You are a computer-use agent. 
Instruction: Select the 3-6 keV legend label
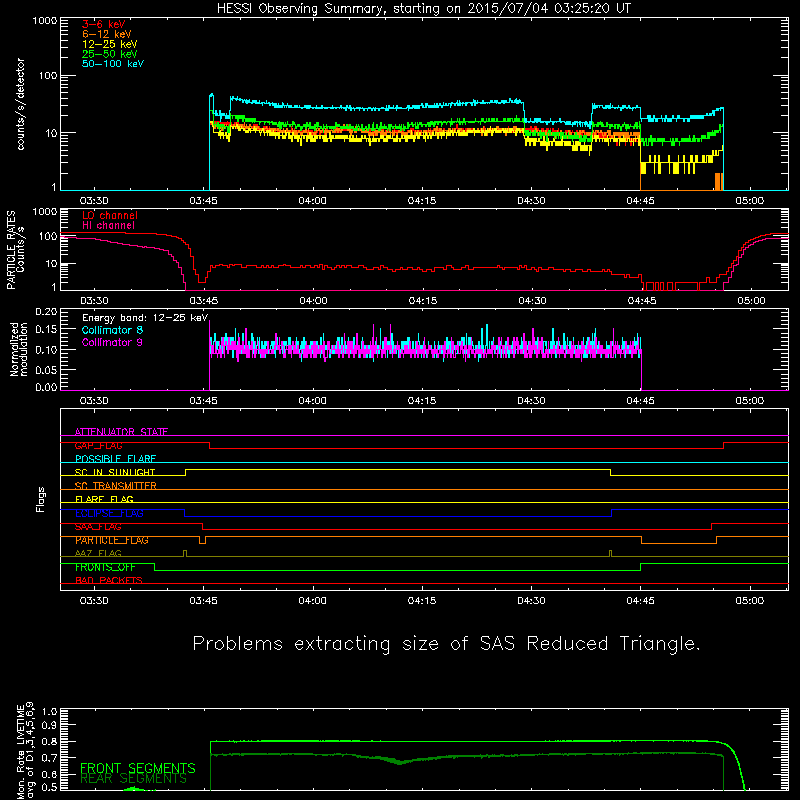point(104,24)
